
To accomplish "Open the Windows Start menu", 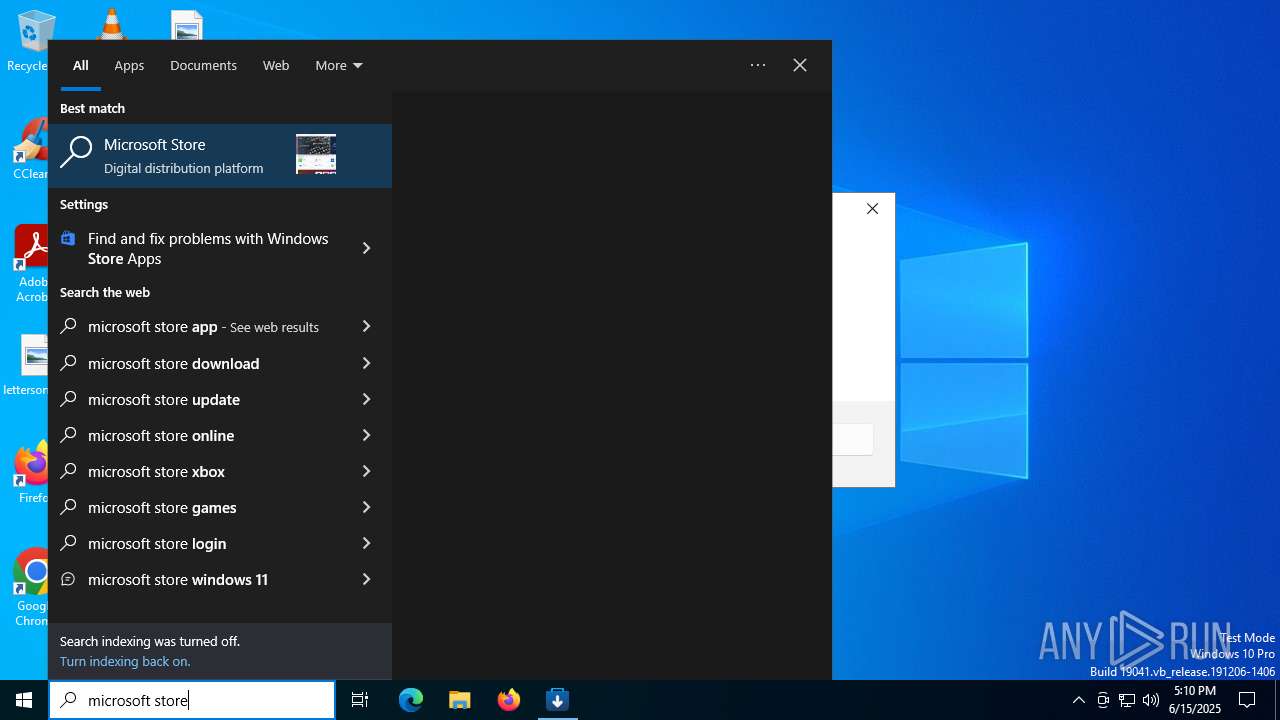I will pos(24,700).
